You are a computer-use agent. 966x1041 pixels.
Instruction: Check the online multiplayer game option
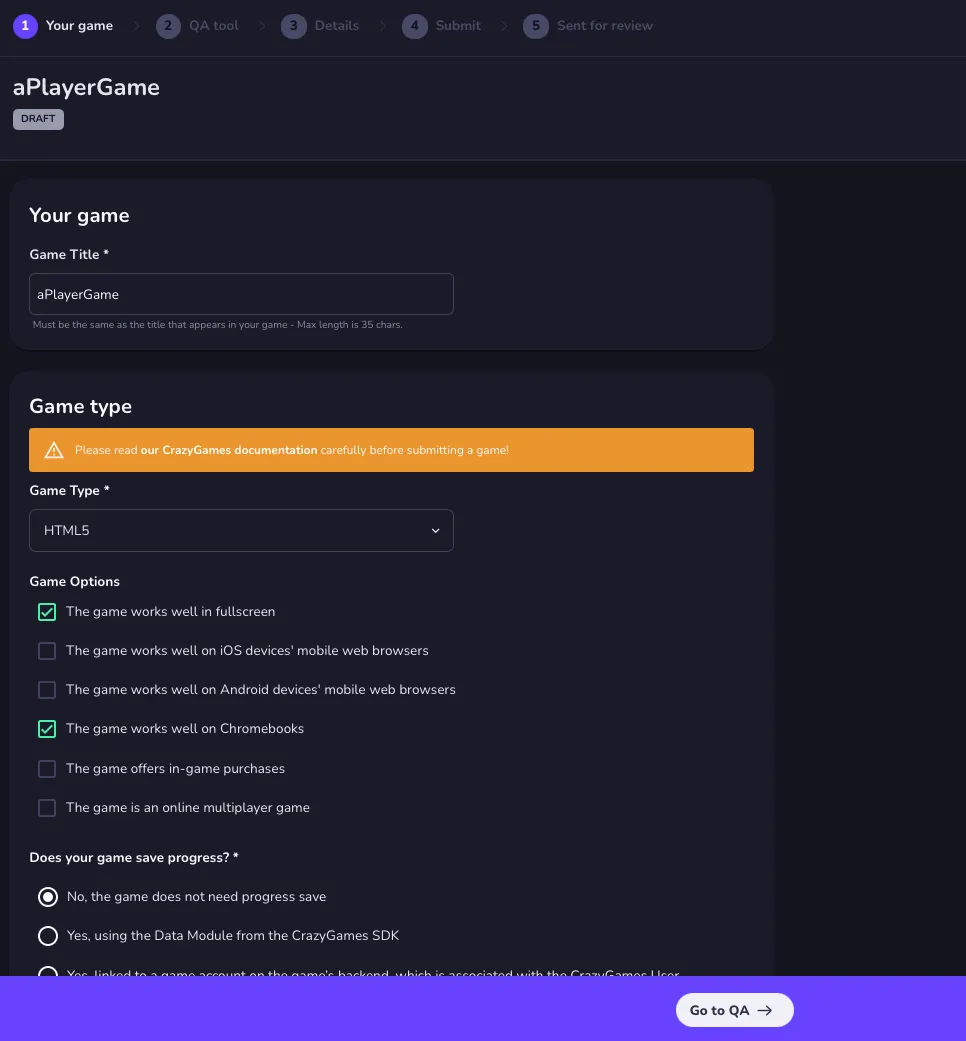[46, 808]
